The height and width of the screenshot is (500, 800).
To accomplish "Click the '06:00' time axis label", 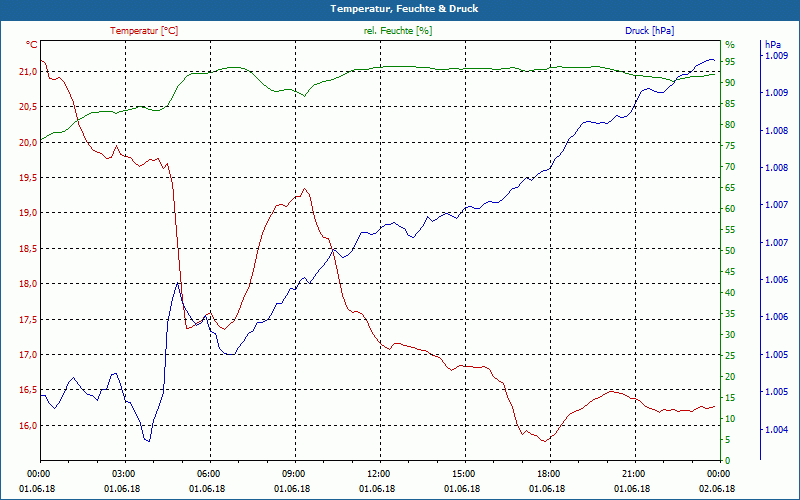I will [x=210, y=473].
